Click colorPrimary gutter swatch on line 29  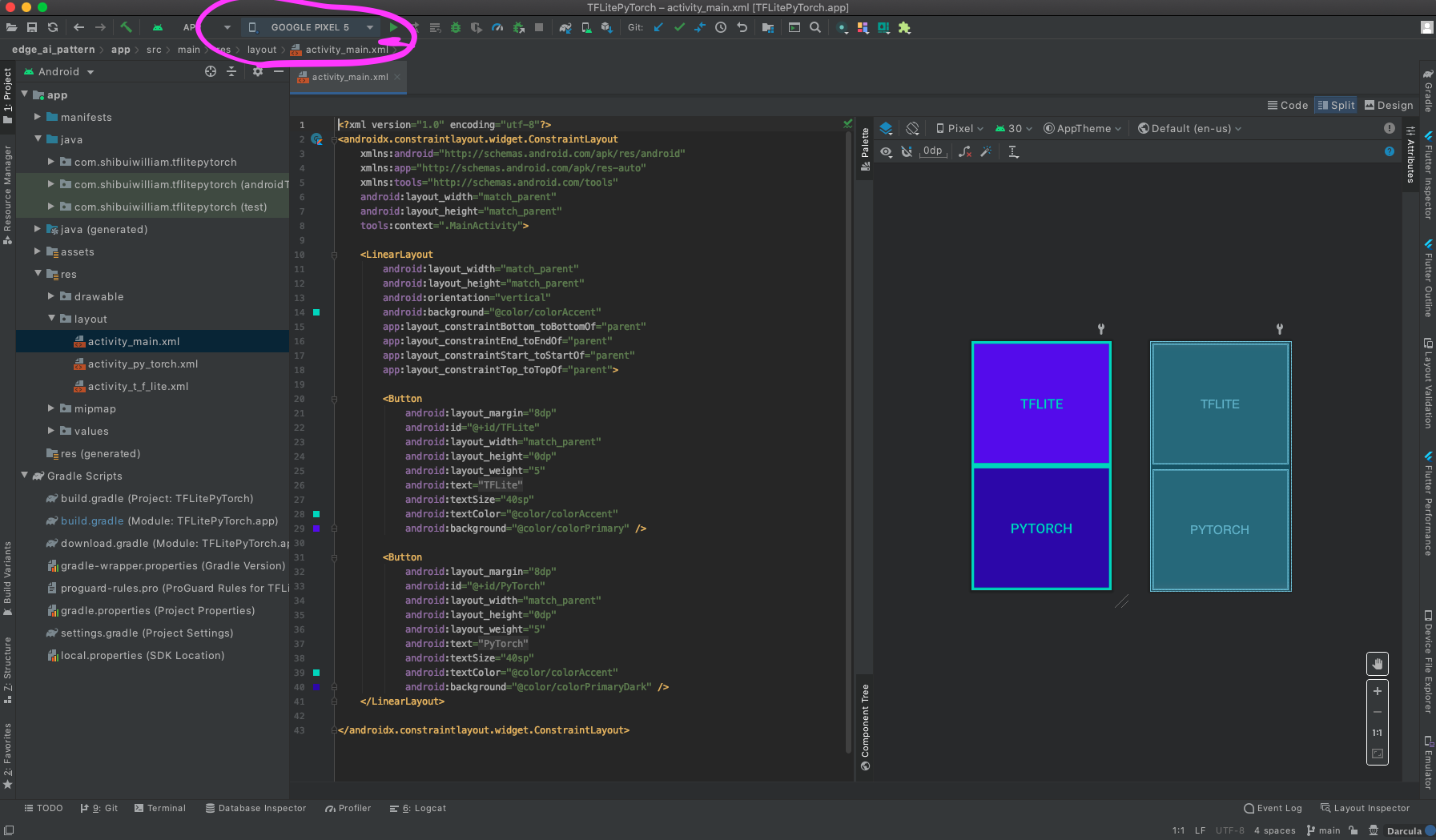tap(316, 529)
